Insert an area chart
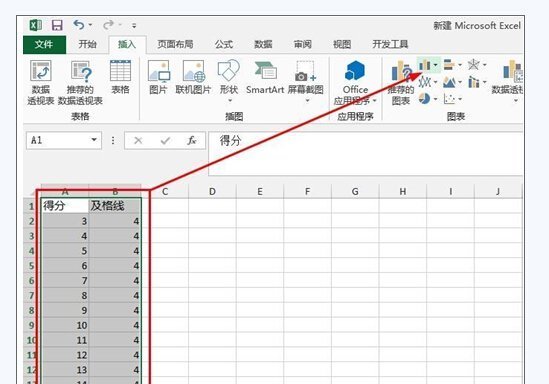The height and width of the screenshot is (384, 549). click(449, 82)
